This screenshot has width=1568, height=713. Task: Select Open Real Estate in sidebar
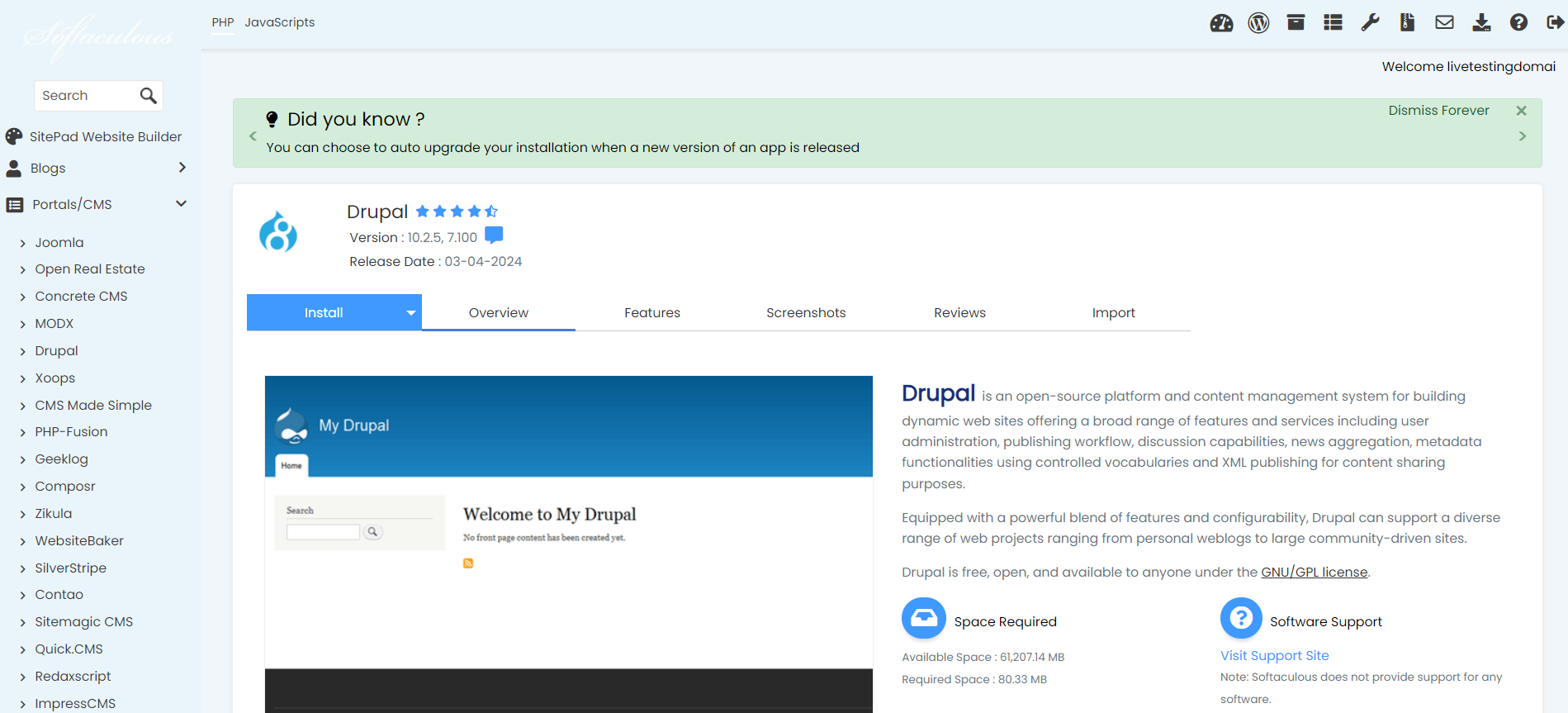tap(90, 269)
